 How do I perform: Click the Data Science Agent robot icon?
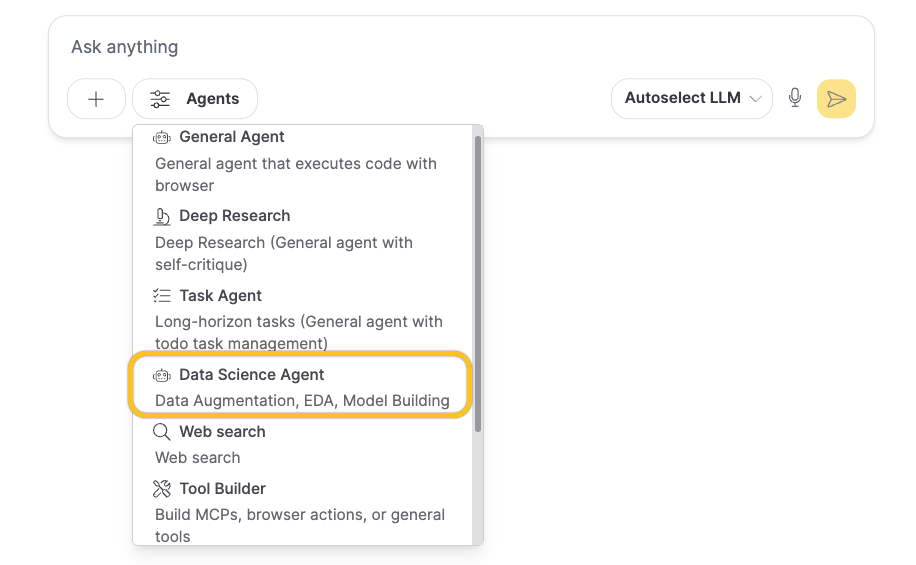tap(162, 375)
